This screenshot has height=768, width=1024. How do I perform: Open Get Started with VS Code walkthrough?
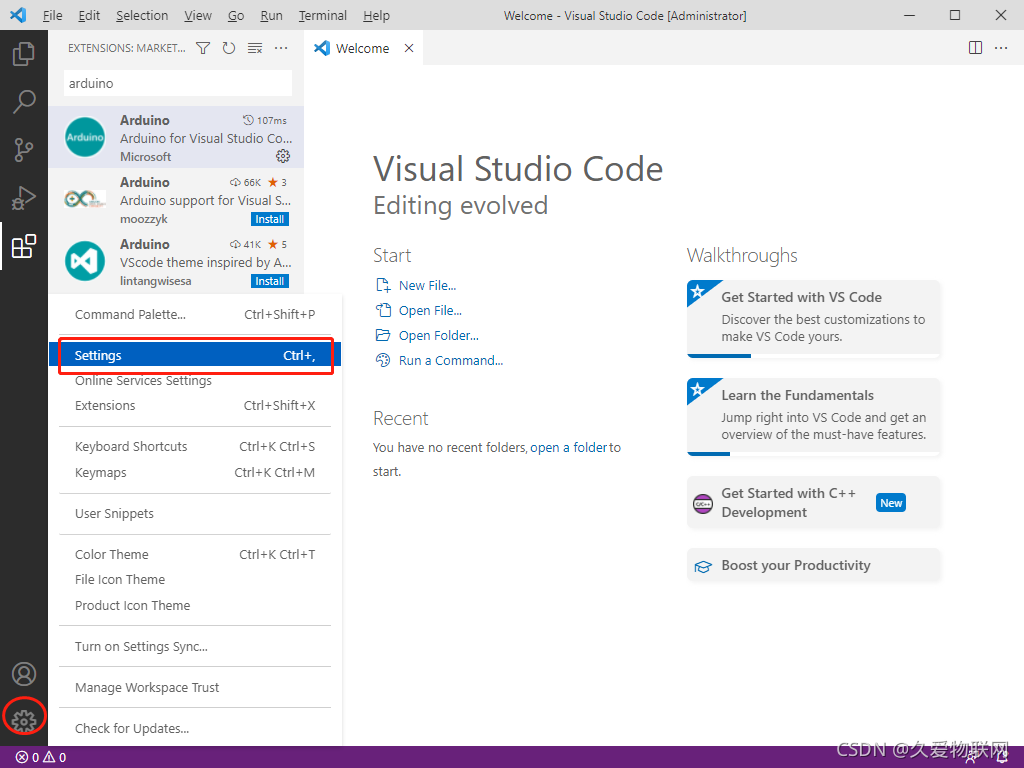[813, 319]
